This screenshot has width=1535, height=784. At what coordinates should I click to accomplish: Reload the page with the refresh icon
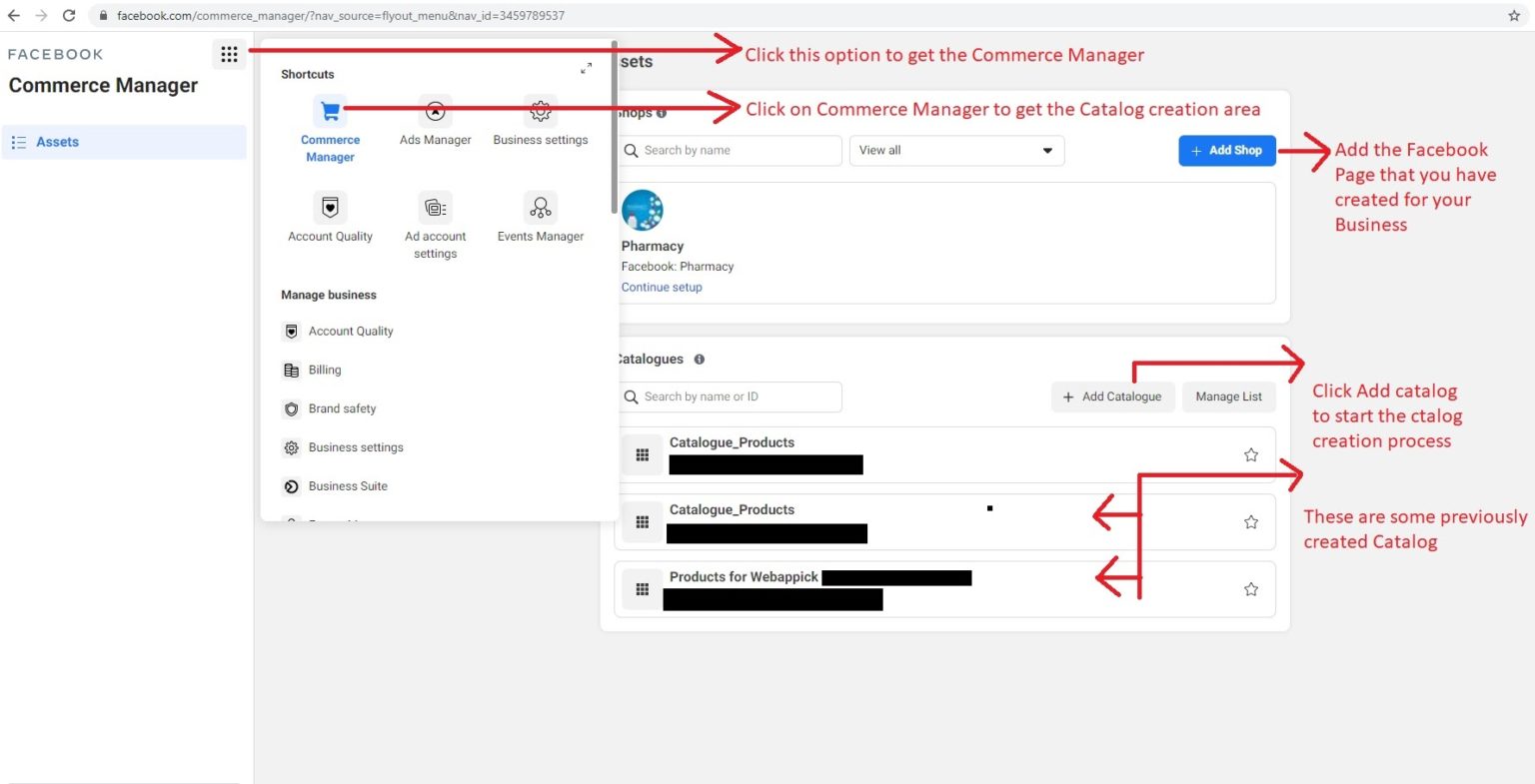(x=68, y=15)
